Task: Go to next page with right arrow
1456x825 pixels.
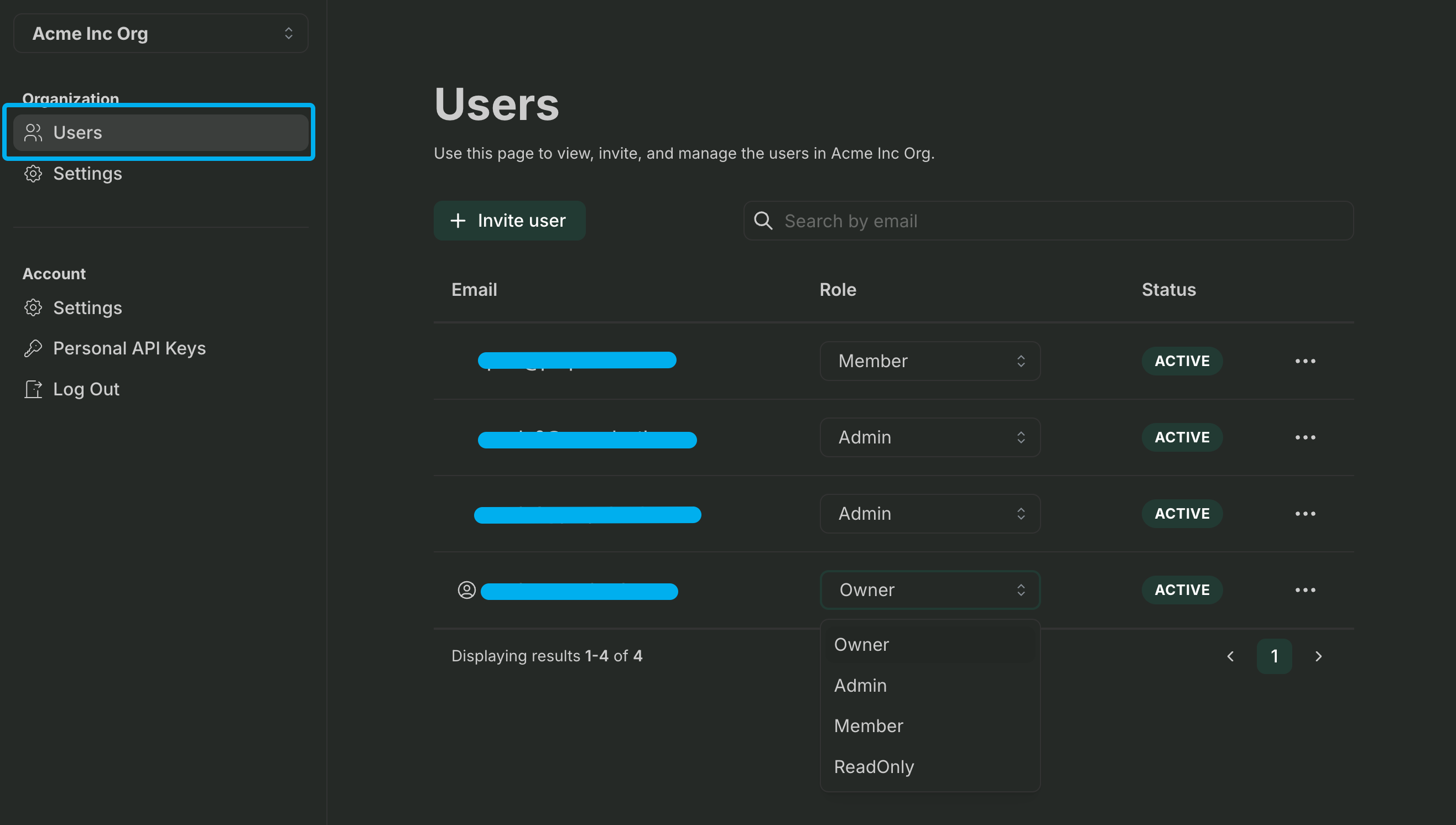Action: [1318, 656]
